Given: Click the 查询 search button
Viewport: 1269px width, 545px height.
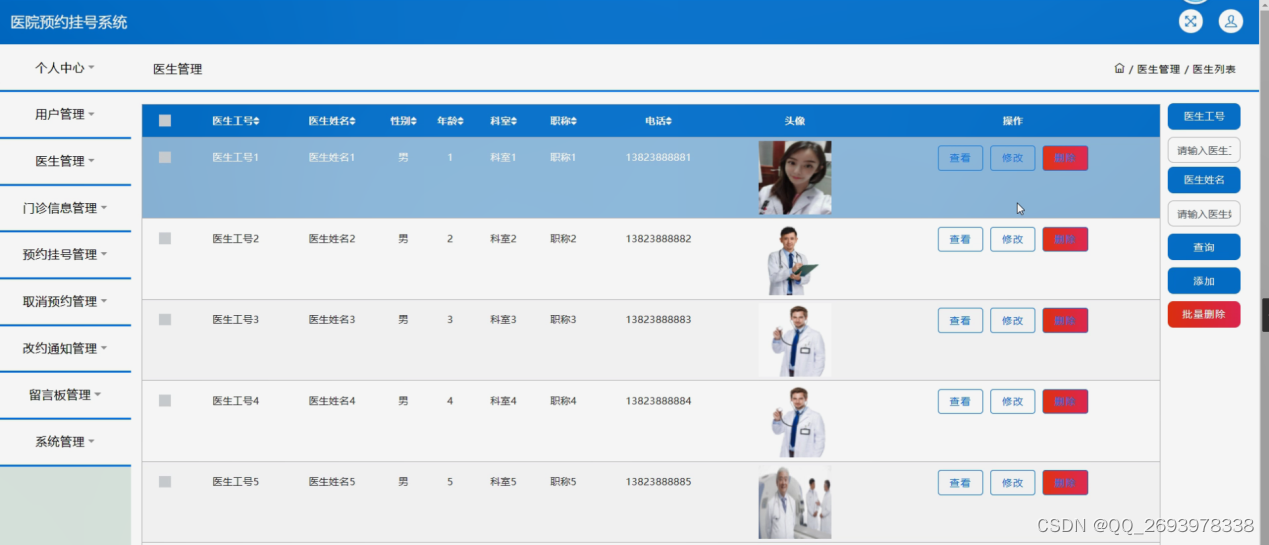Looking at the screenshot, I should (1204, 247).
